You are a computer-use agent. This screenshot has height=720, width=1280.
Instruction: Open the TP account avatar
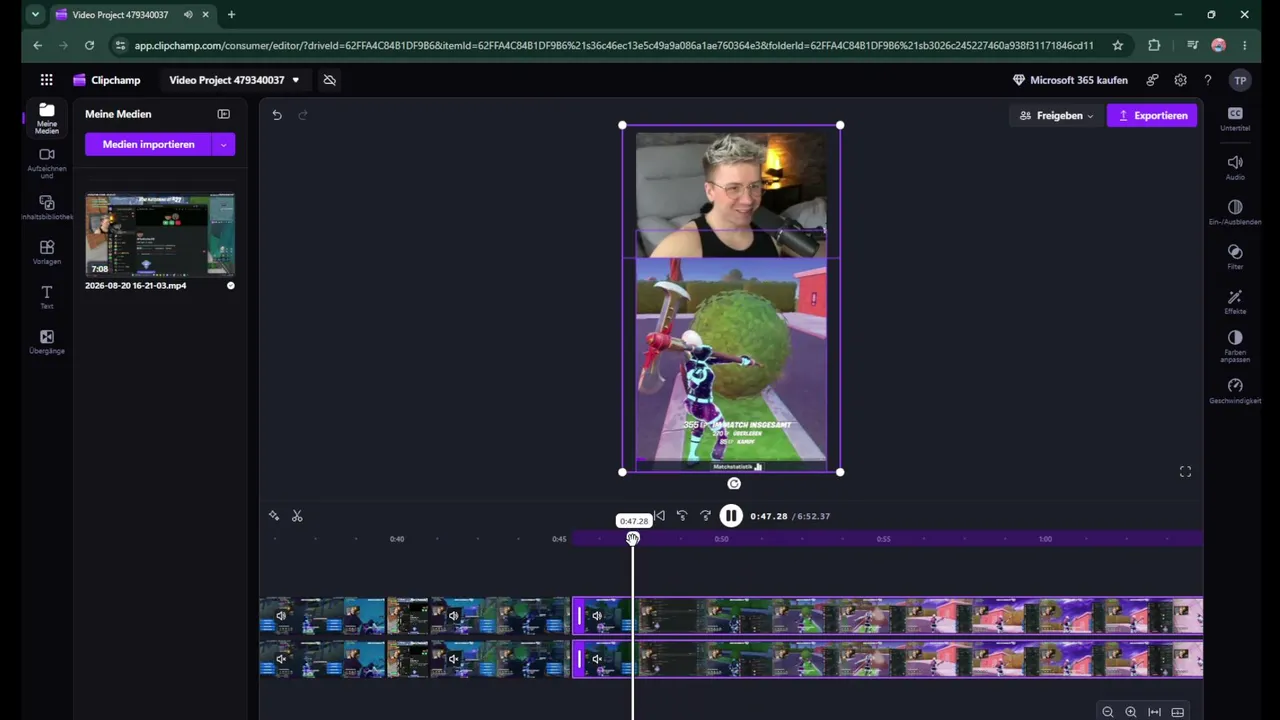[1240, 80]
